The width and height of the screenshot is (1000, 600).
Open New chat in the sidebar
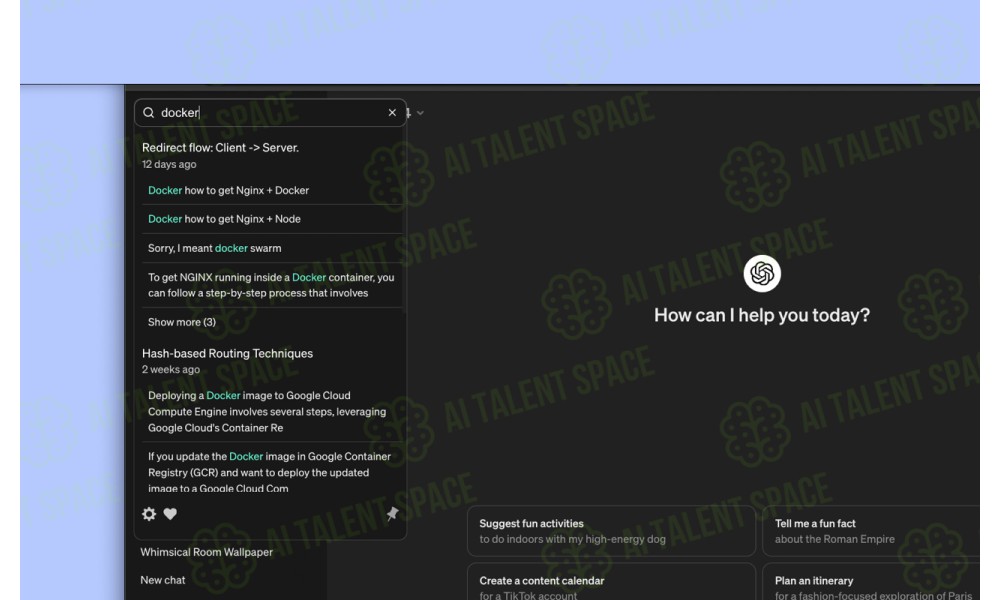(163, 580)
